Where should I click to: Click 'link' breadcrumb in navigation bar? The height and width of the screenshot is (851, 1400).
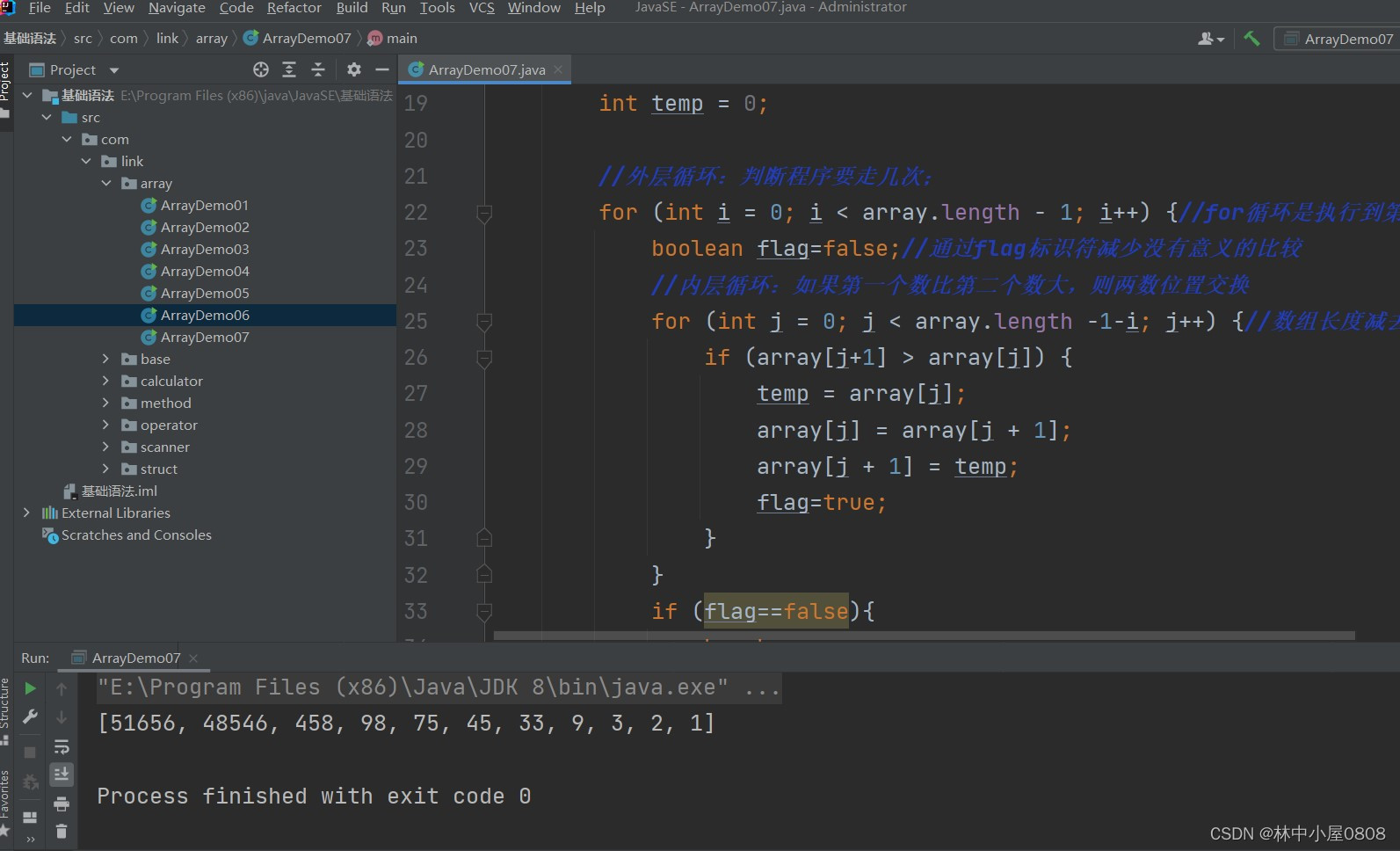tap(167, 39)
